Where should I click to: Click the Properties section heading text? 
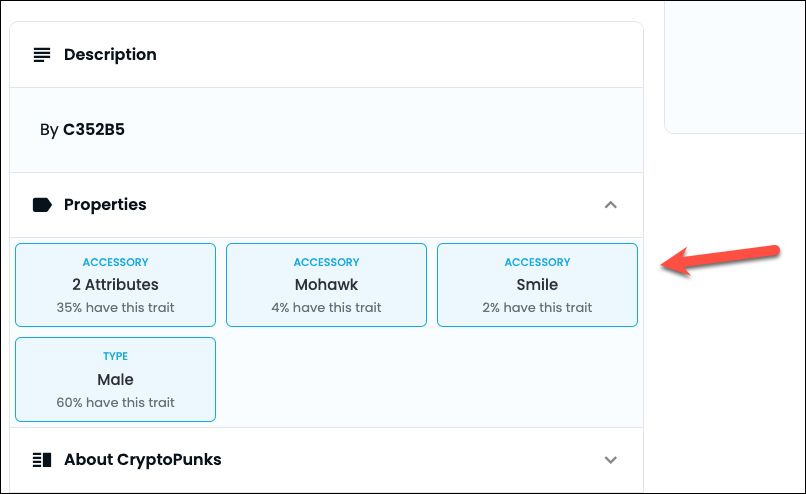[105, 205]
